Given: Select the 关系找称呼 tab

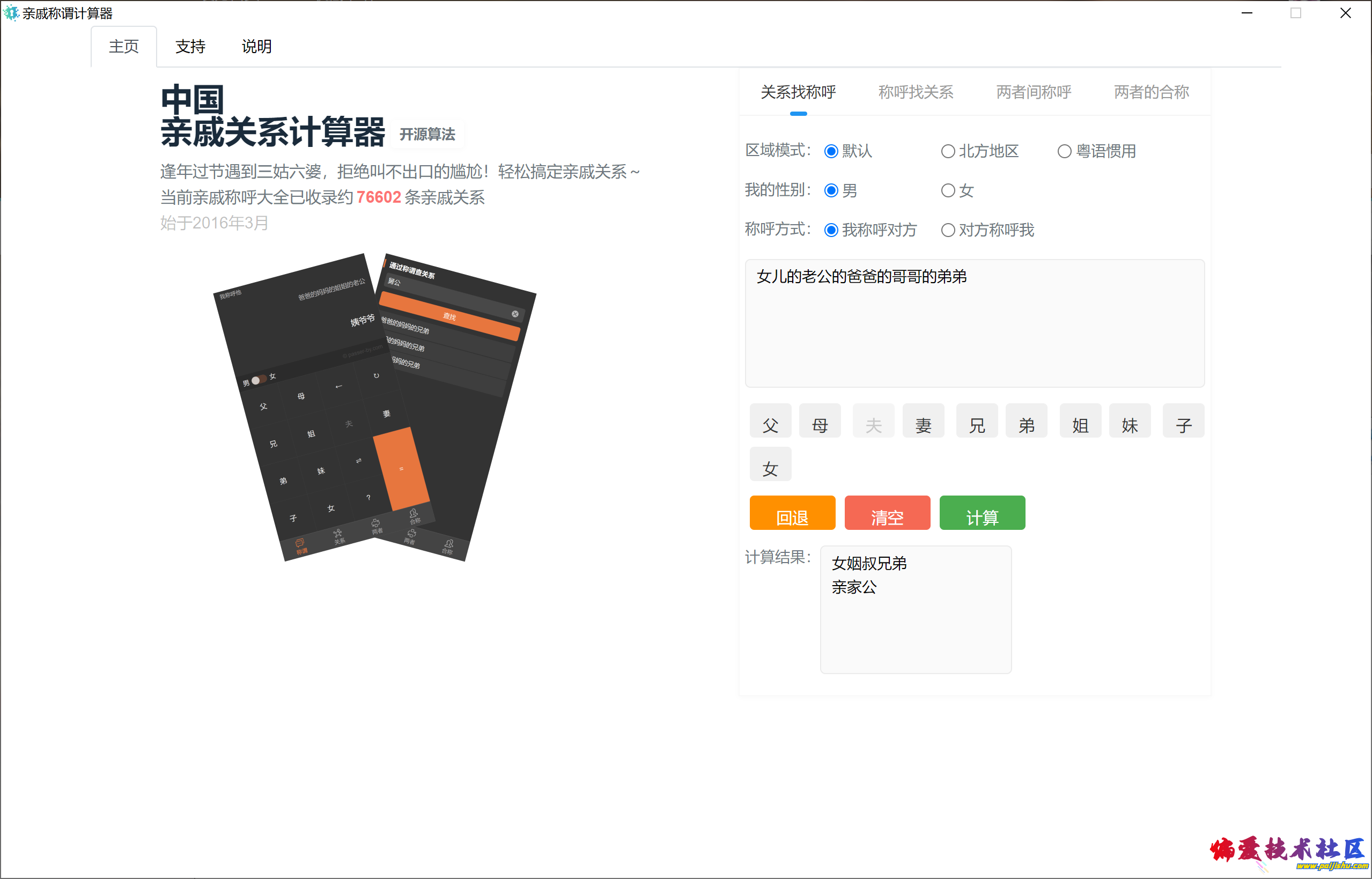Looking at the screenshot, I should 798,92.
